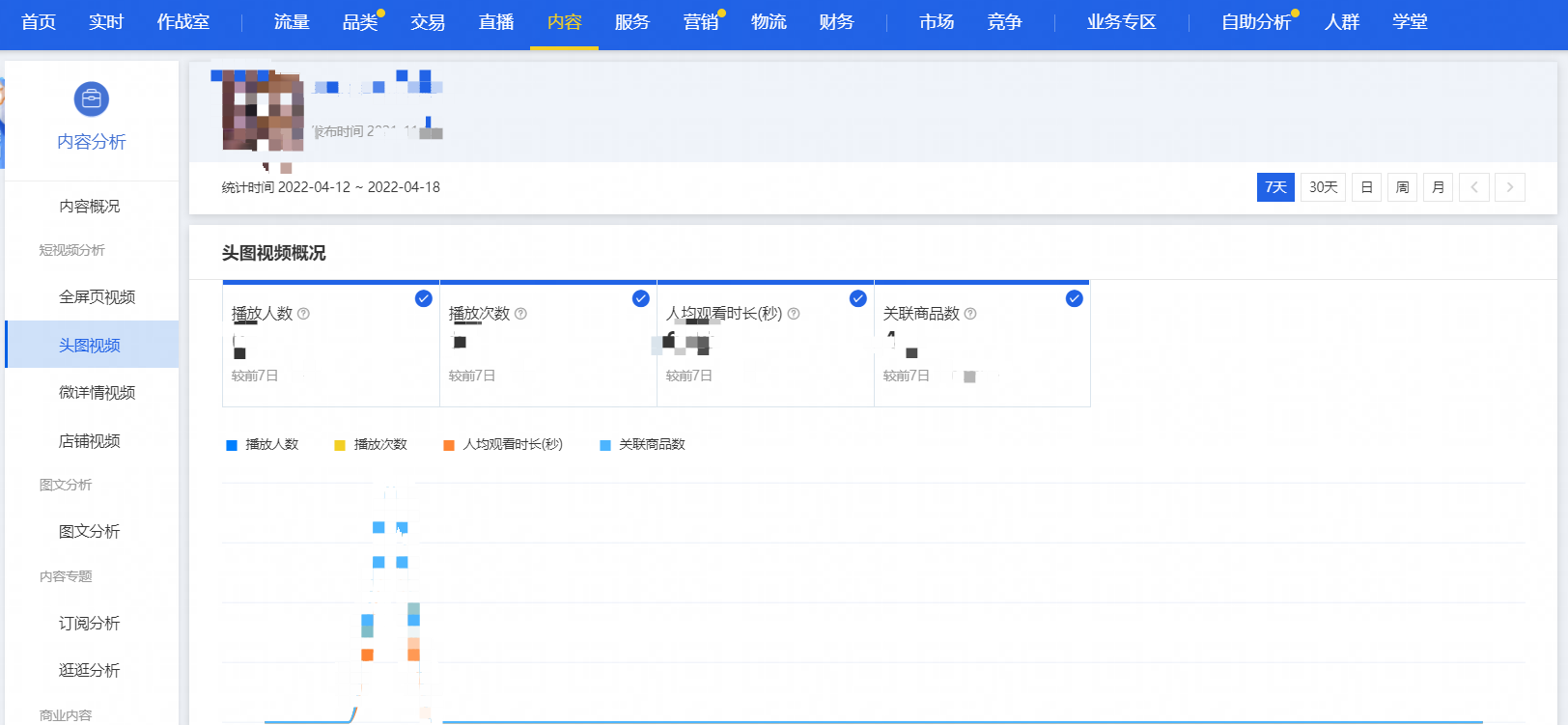Click the 内容分析 briefcase icon
Screen dimensions: 1568x725
92,99
